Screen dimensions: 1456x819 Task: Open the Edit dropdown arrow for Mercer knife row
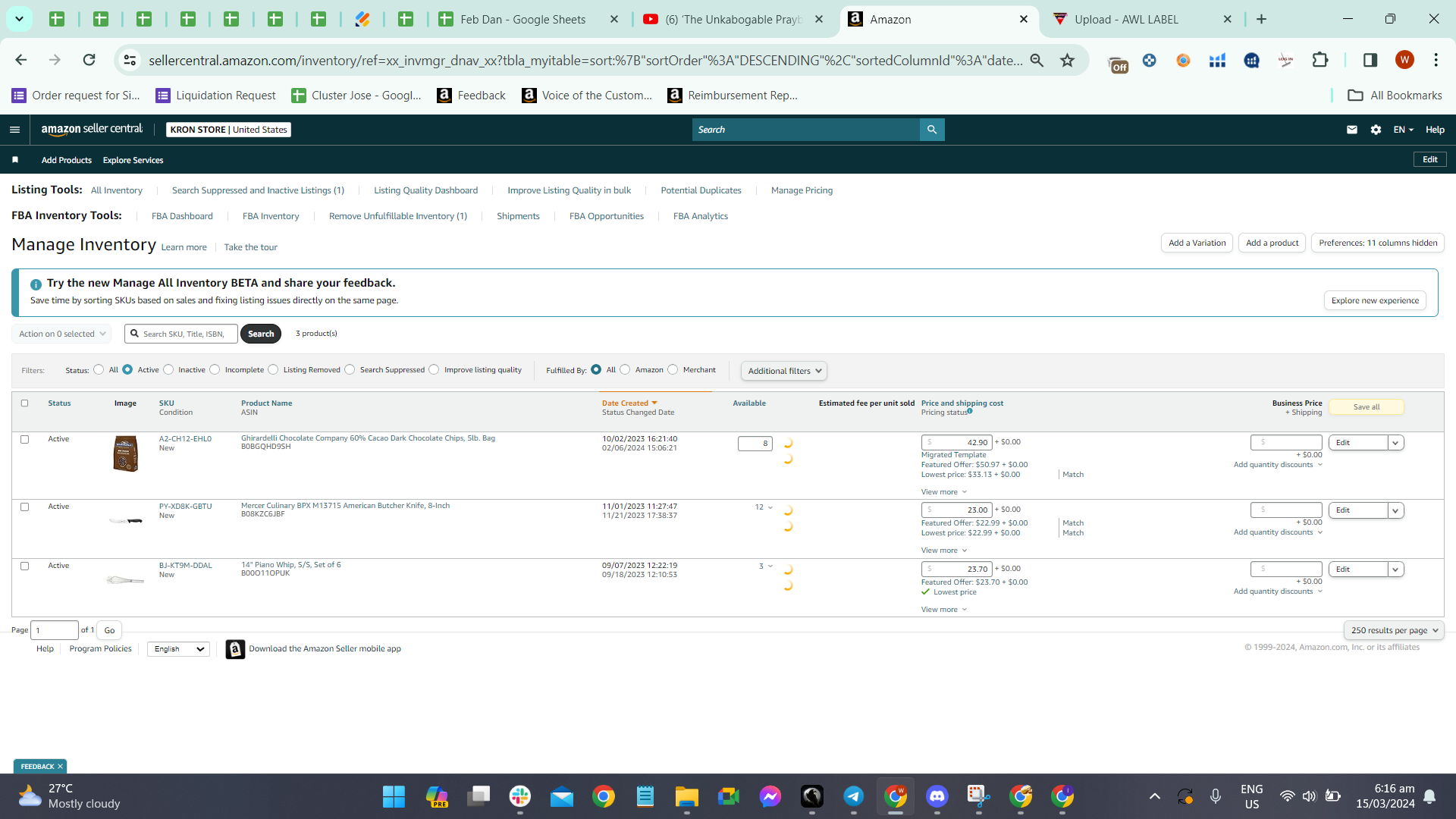pyautogui.click(x=1395, y=510)
